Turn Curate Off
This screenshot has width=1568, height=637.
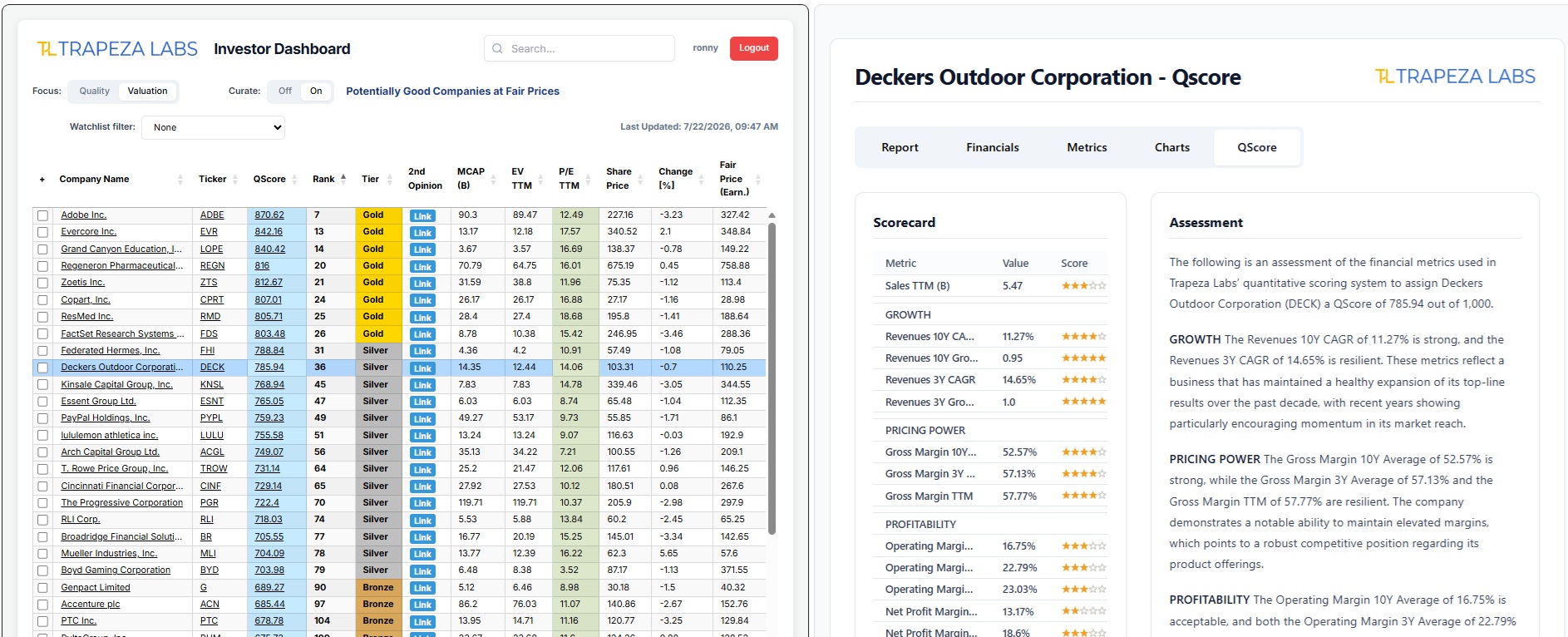pos(285,91)
